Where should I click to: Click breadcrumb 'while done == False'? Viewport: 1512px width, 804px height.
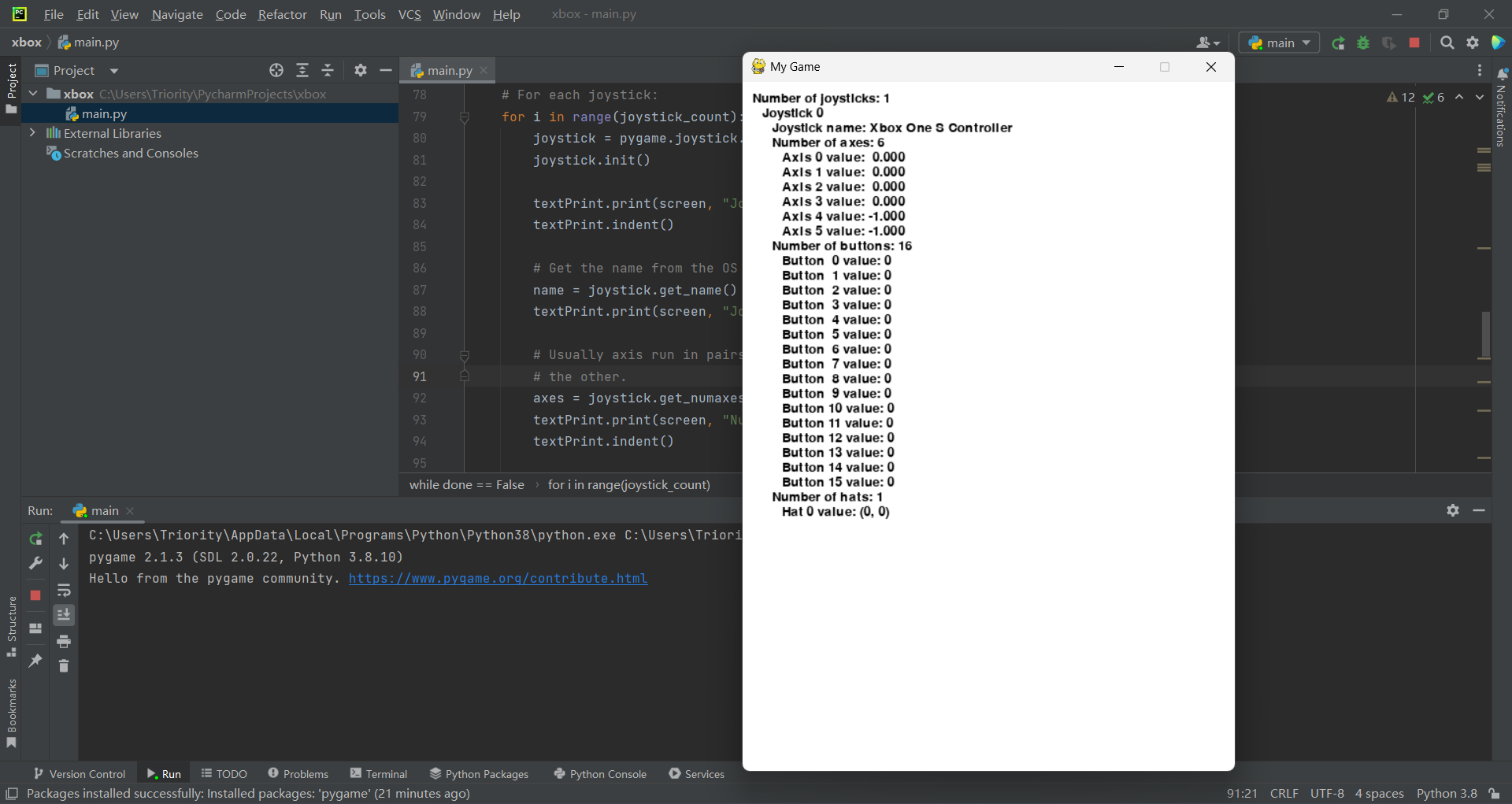(x=466, y=485)
